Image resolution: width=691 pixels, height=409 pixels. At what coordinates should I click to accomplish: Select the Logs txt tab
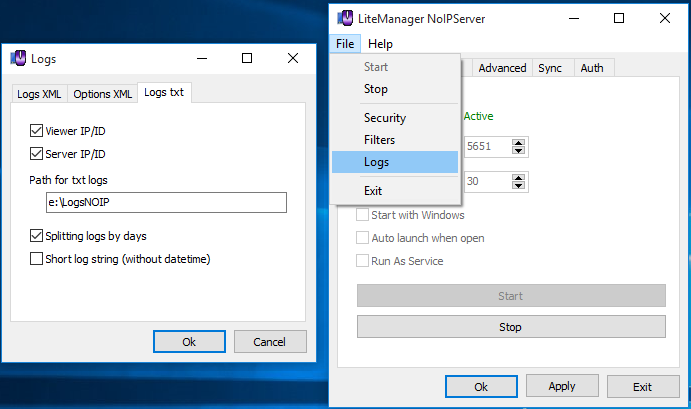(164, 92)
